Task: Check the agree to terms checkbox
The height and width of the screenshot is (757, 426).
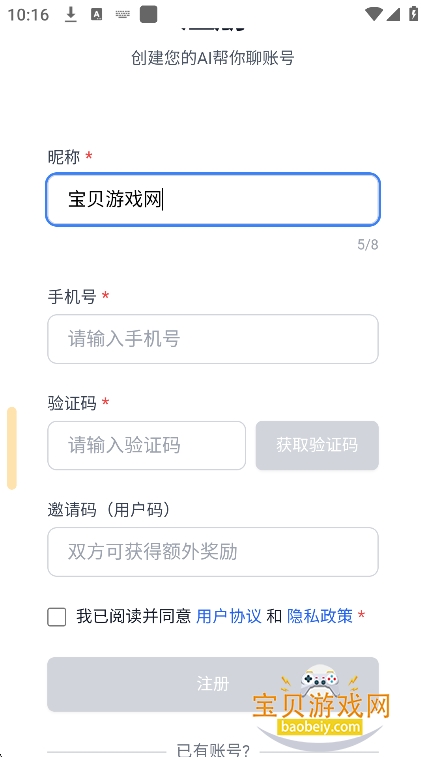Action: click(x=57, y=617)
